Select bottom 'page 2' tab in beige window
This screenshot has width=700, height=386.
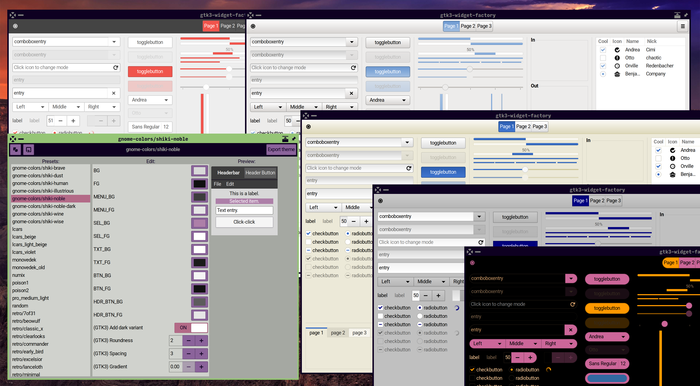pos(338,333)
